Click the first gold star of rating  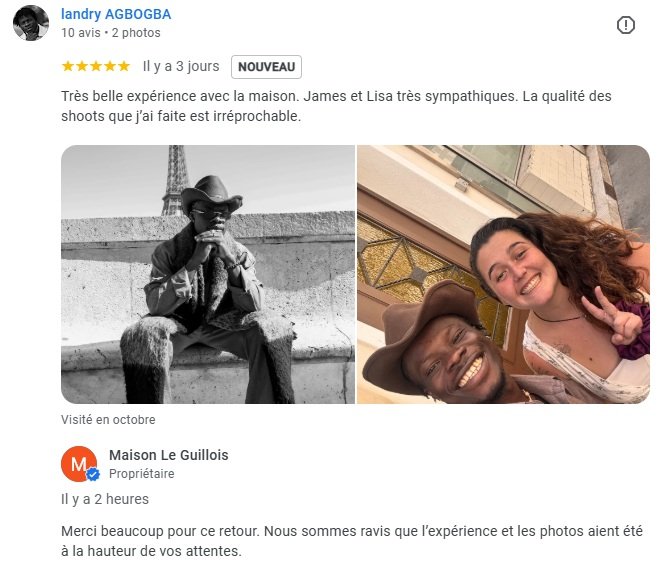click(68, 66)
